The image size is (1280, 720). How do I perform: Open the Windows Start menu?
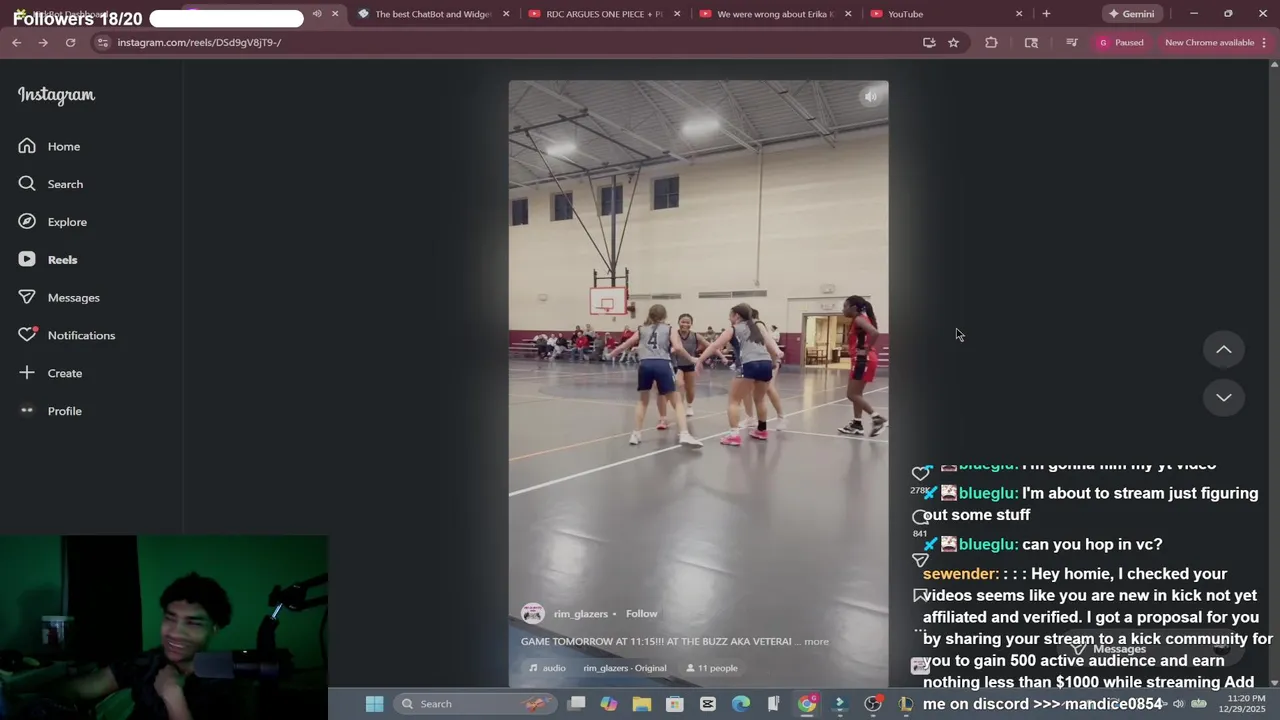pyautogui.click(x=374, y=704)
